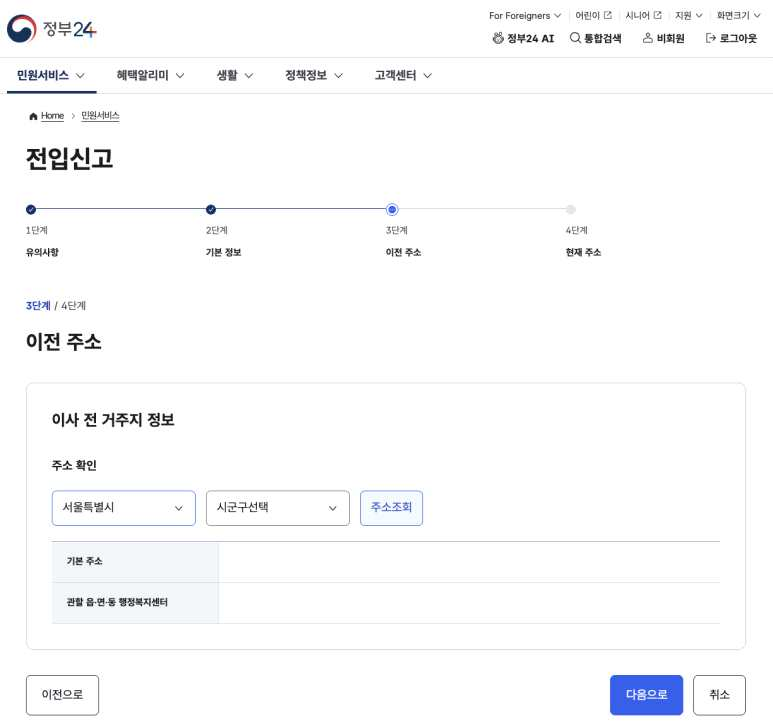Click the 비회원 user icon
773x728 pixels.
pos(663,38)
